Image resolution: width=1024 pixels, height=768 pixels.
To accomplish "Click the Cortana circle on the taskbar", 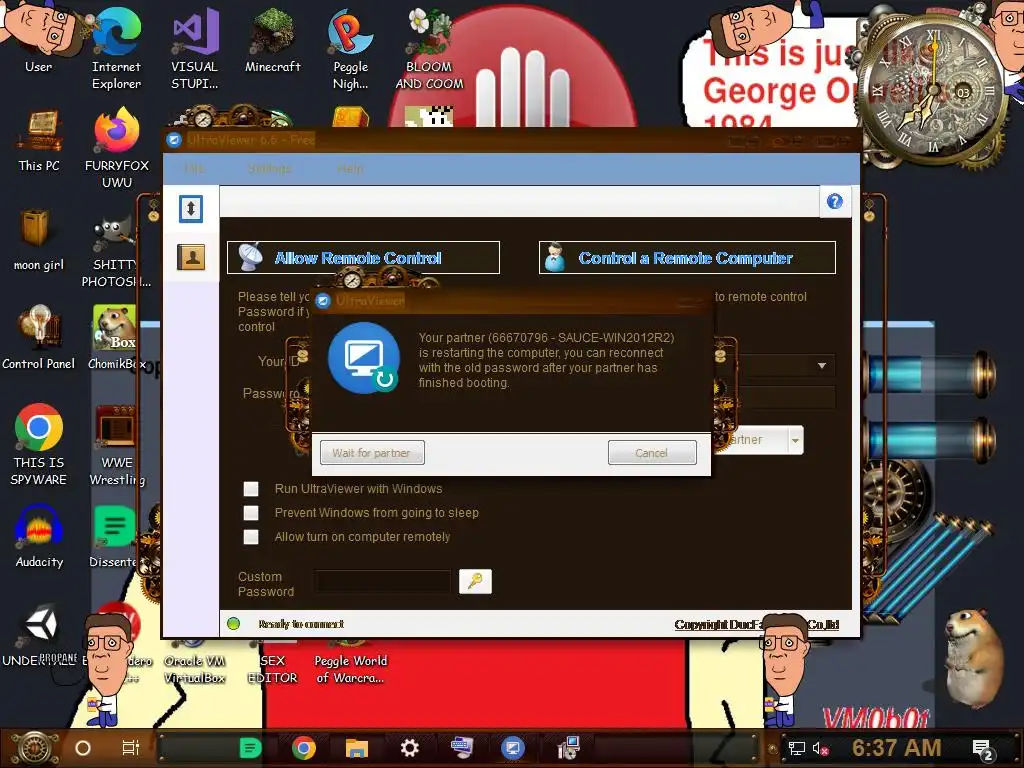I will click(x=83, y=748).
